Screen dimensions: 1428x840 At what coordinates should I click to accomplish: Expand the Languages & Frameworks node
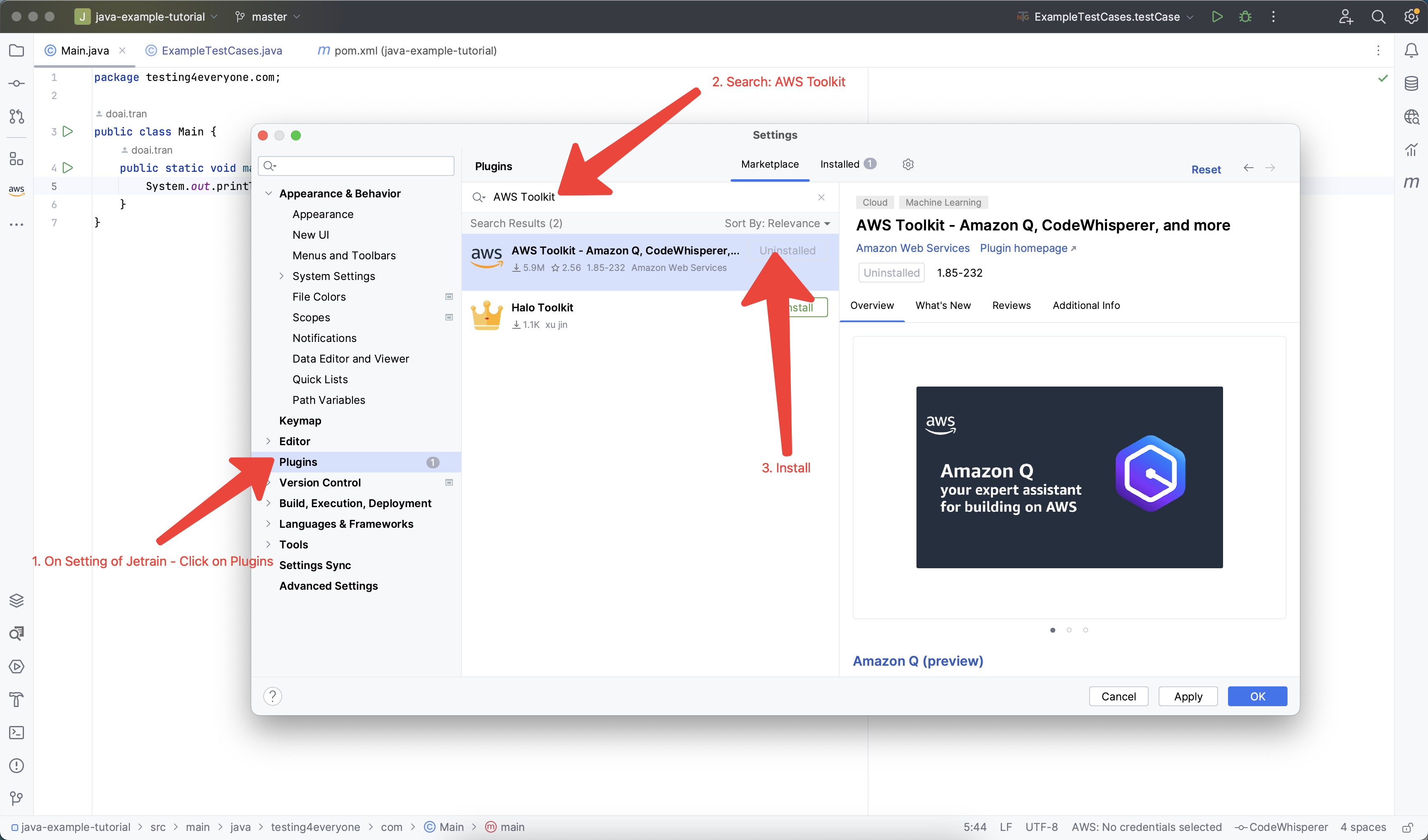point(268,524)
